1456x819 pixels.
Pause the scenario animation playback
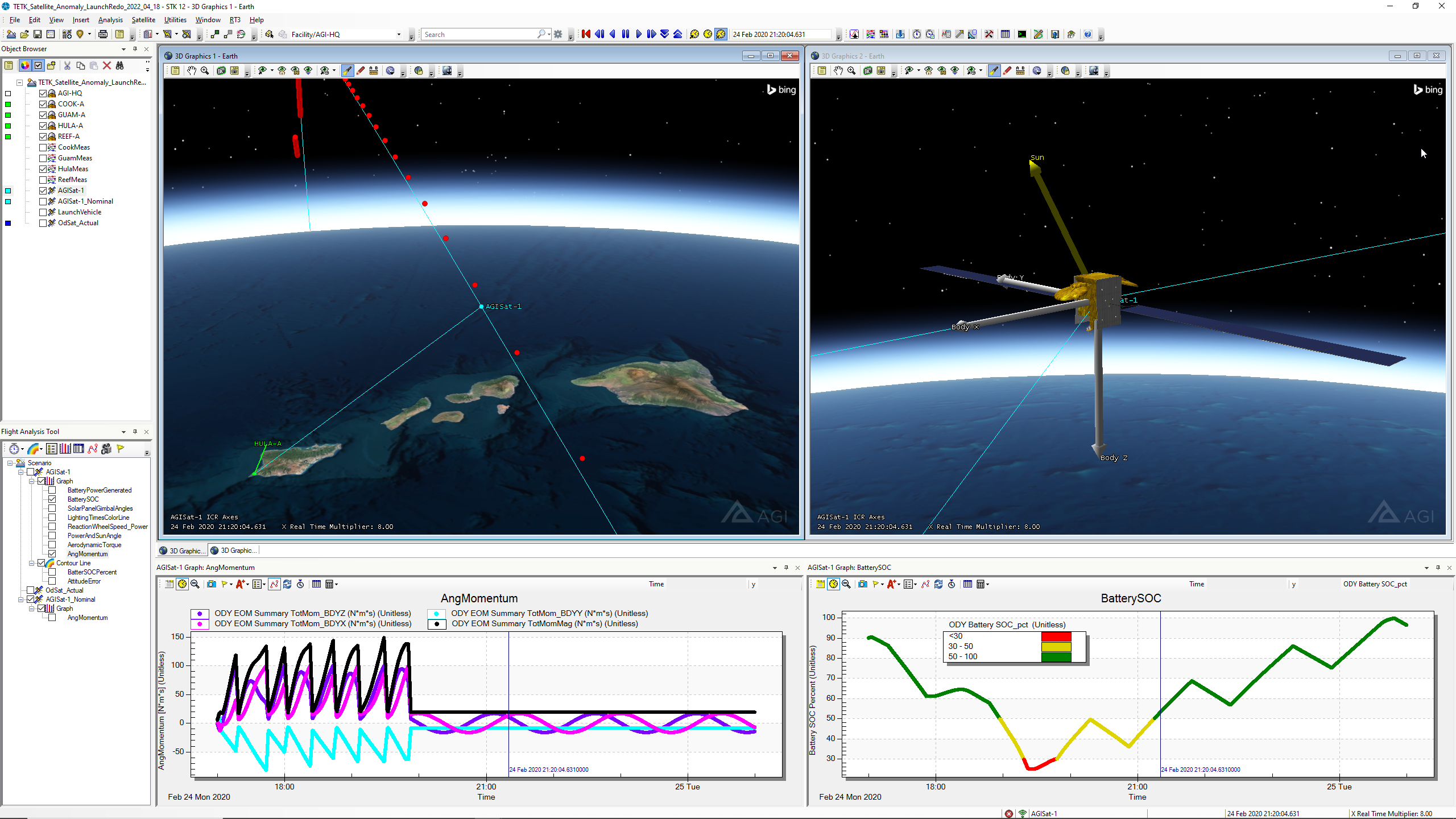click(625, 34)
